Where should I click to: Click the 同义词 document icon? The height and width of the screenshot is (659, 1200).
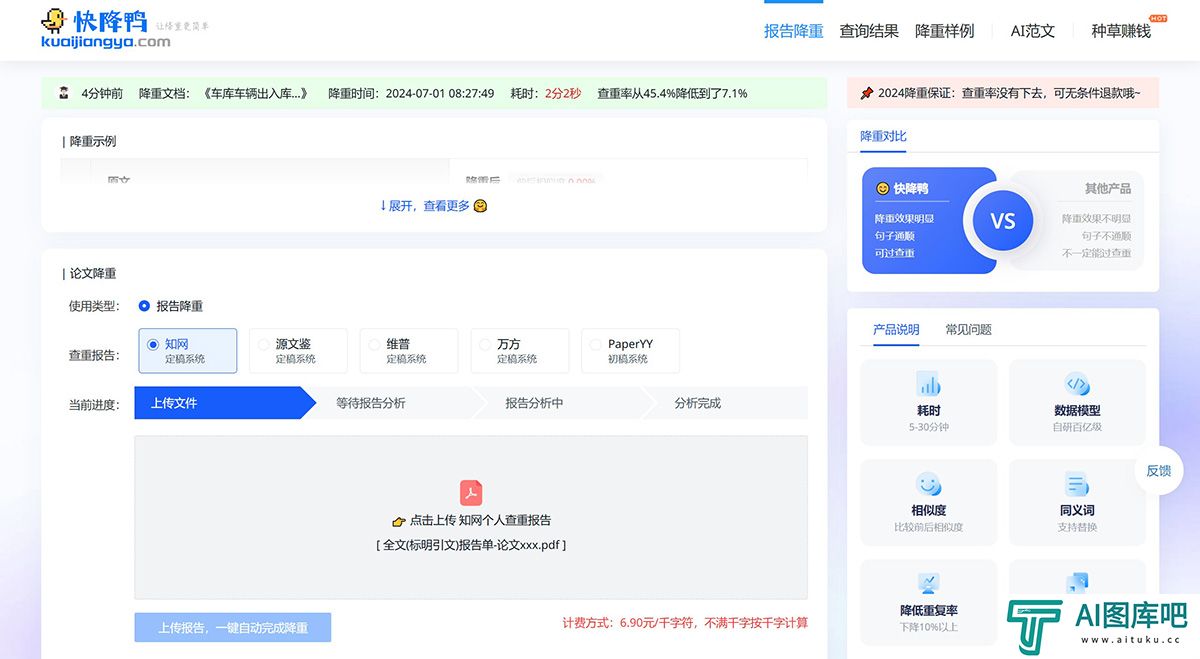tap(1077, 484)
